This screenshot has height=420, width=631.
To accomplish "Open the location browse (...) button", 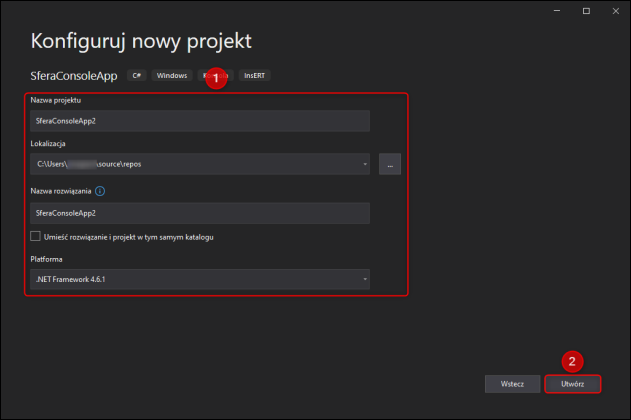I will [390, 163].
